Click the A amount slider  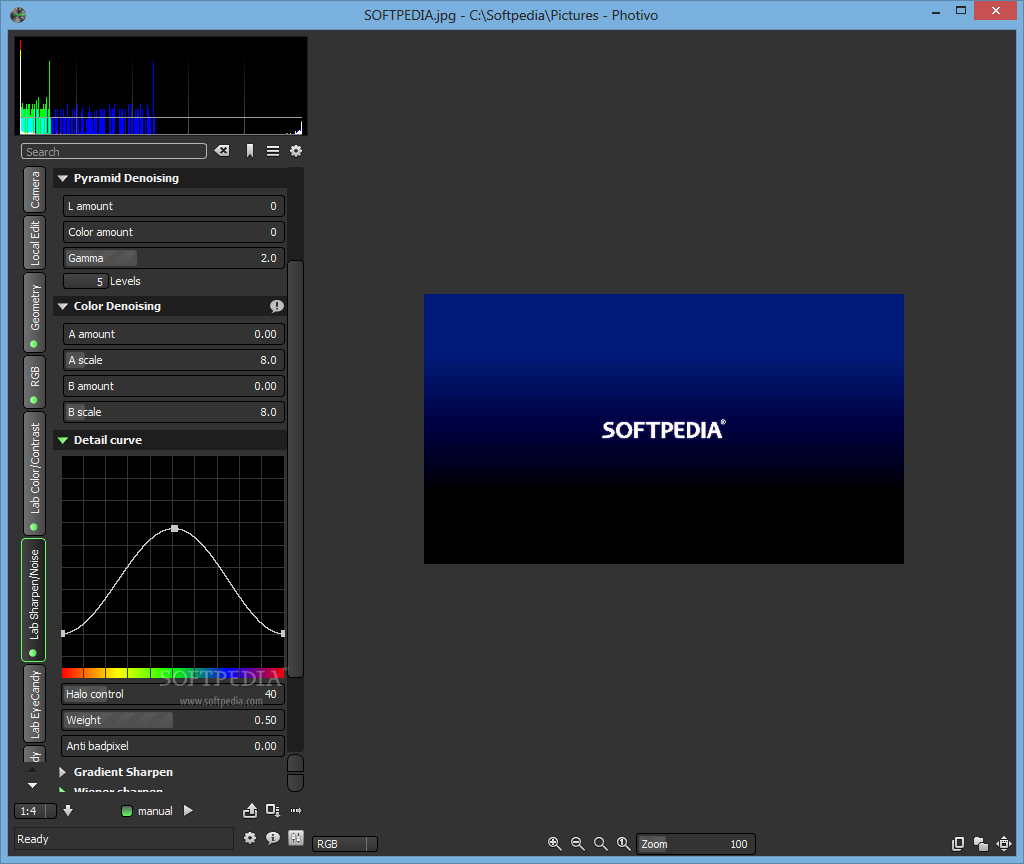coord(174,334)
